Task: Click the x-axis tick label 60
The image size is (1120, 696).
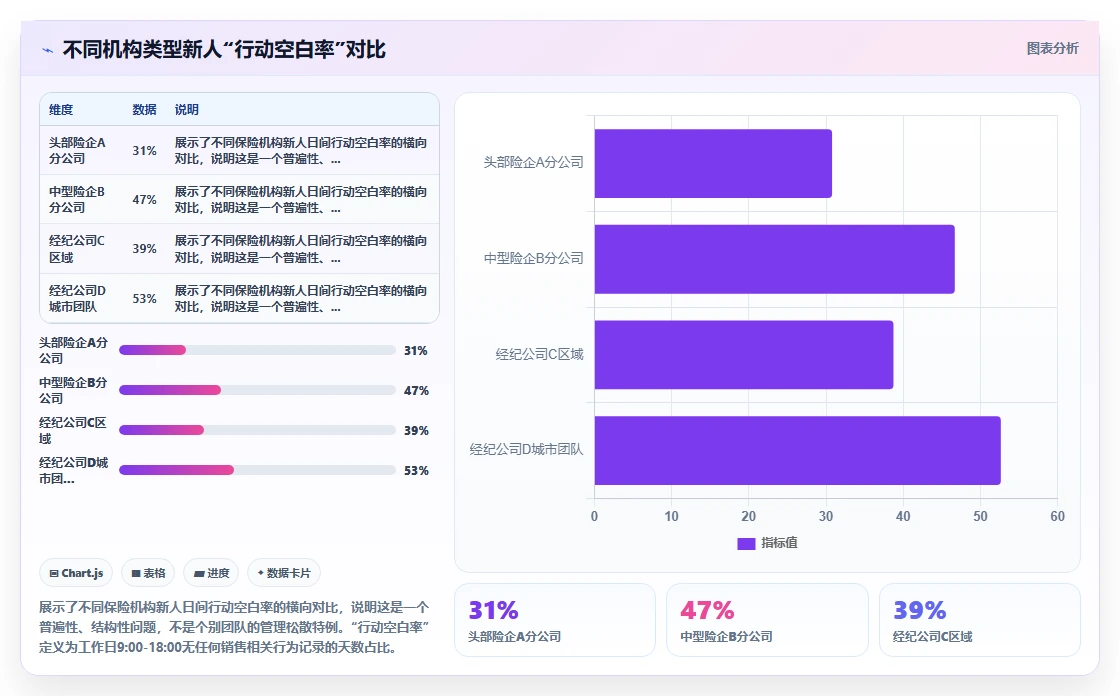Action: click(1057, 516)
